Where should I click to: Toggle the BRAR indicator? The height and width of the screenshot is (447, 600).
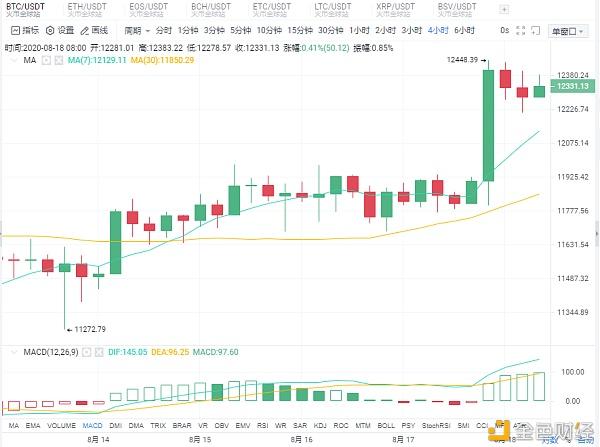[x=182, y=426]
